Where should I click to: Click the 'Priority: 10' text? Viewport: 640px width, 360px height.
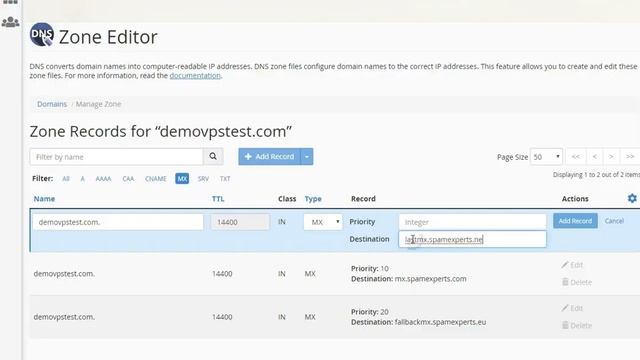coord(370,269)
